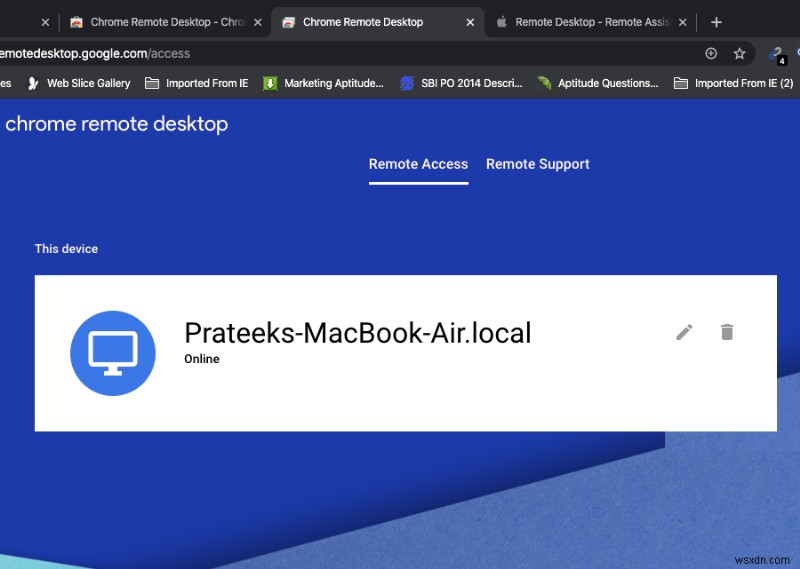Open SBI PO 2014 Descri... bookmark
Screen dimensions: 800x569
coord(461,83)
